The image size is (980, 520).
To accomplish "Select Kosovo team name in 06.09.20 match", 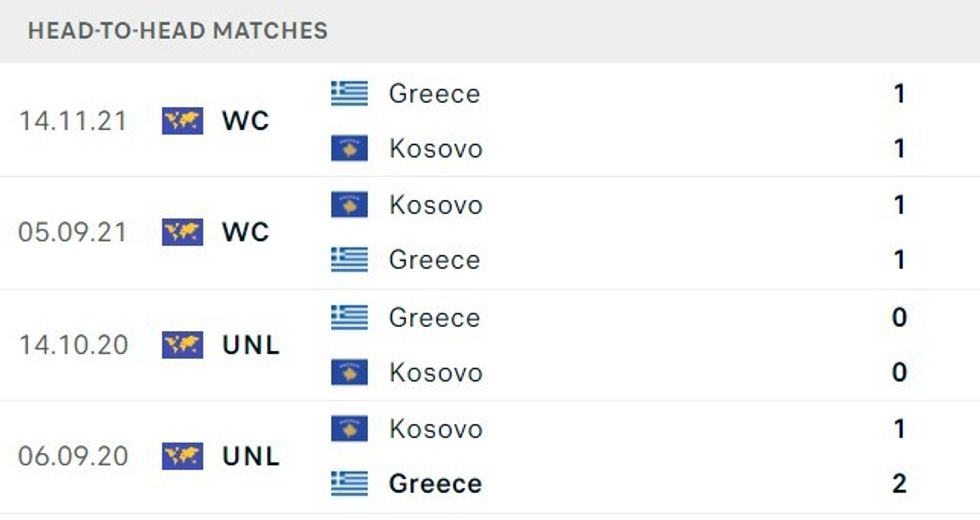I will 435,429.
